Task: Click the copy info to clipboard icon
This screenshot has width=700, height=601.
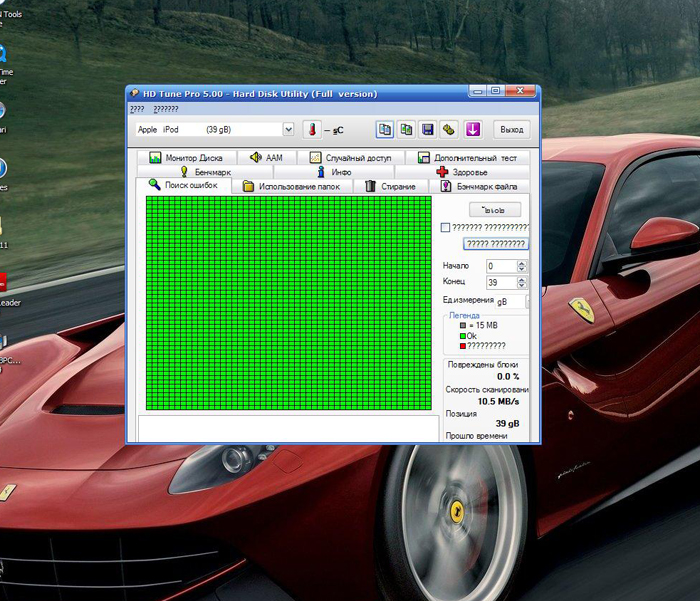Action: (x=385, y=129)
